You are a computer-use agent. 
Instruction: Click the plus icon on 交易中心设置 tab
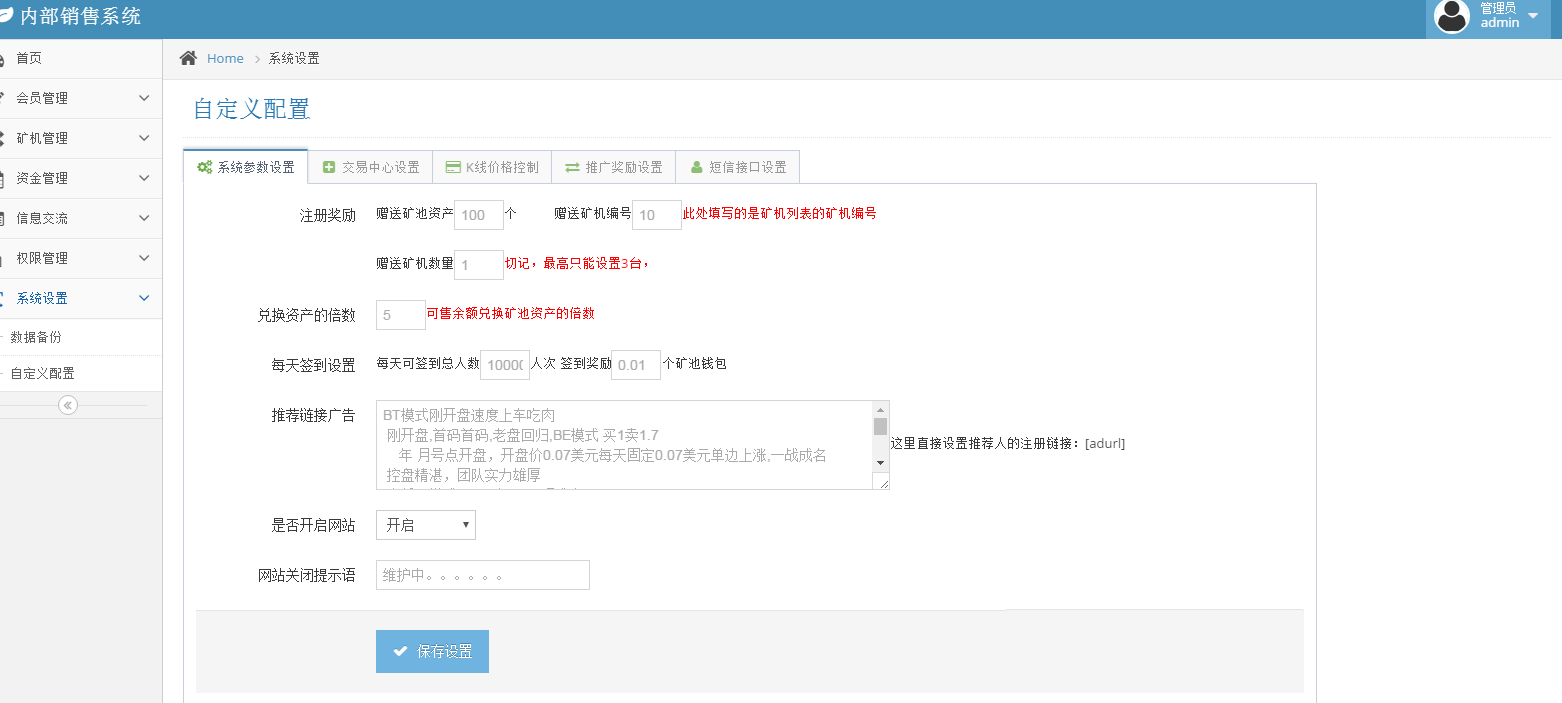(x=329, y=167)
